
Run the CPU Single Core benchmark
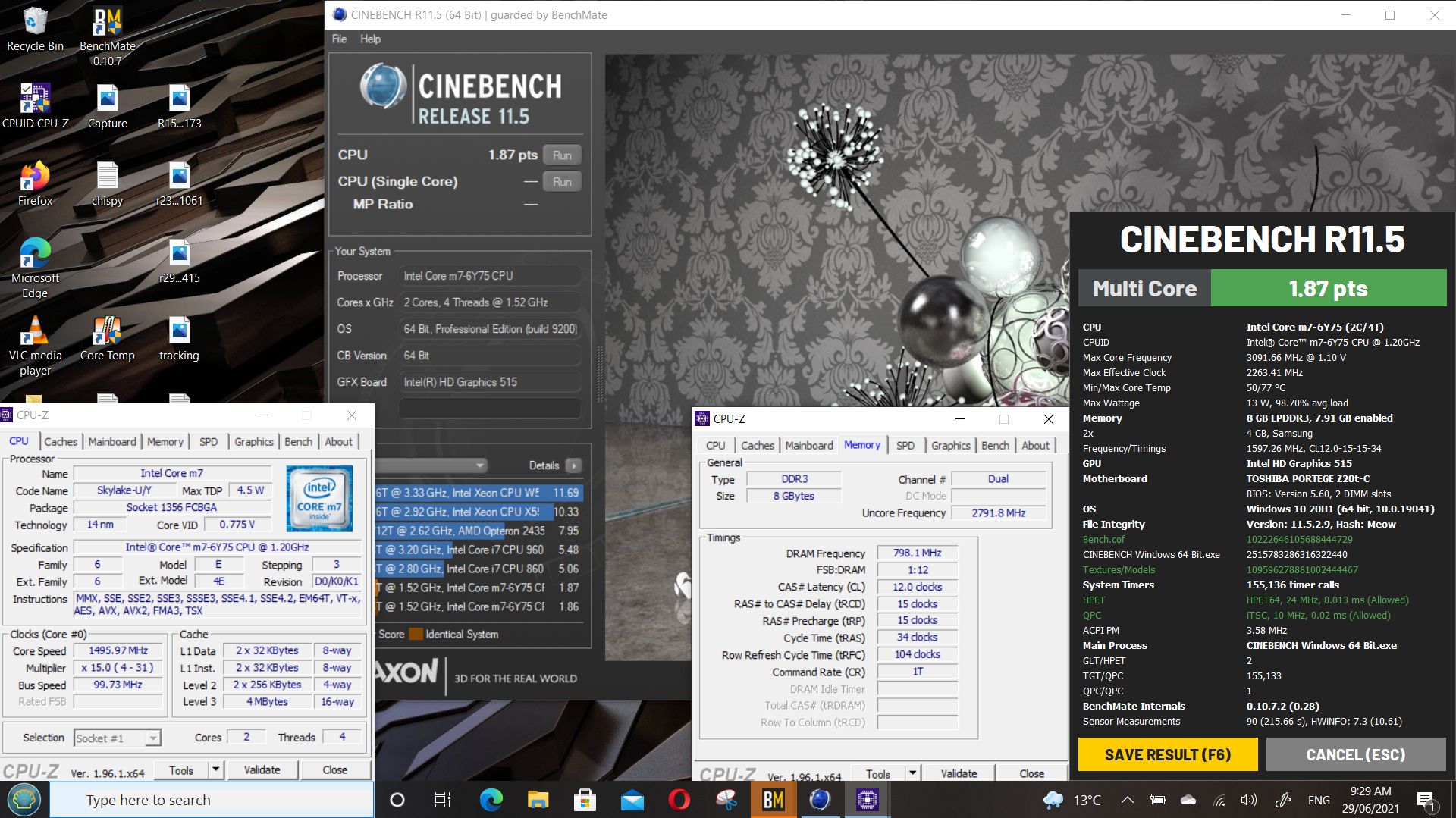point(562,182)
